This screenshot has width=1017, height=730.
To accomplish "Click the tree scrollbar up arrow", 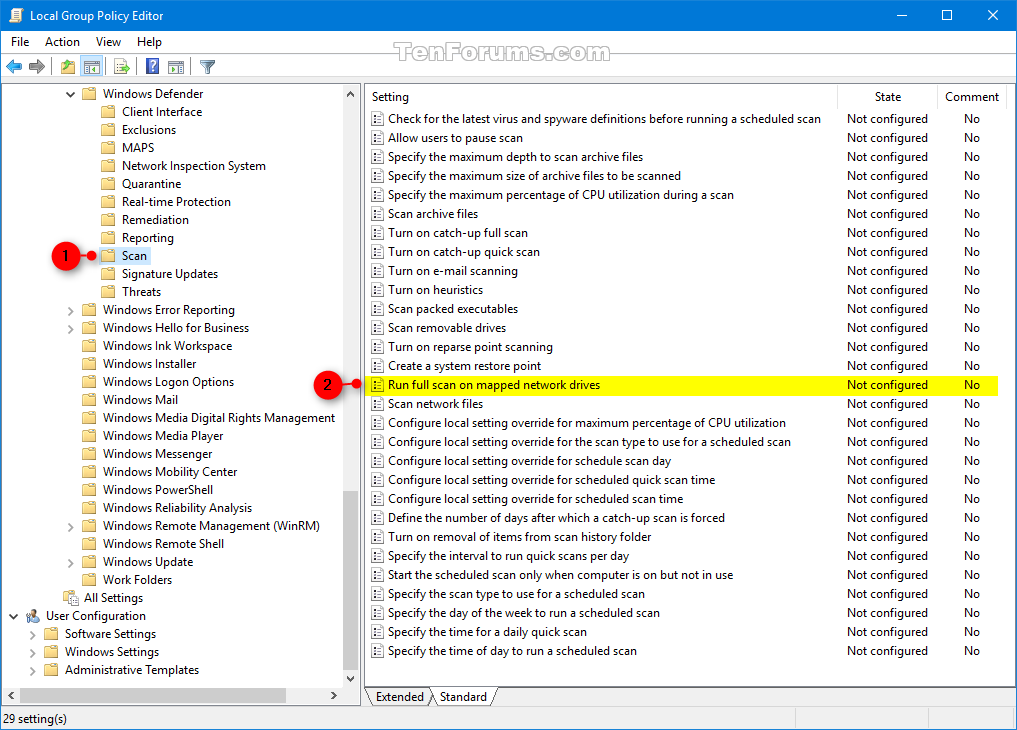I will (350, 94).
